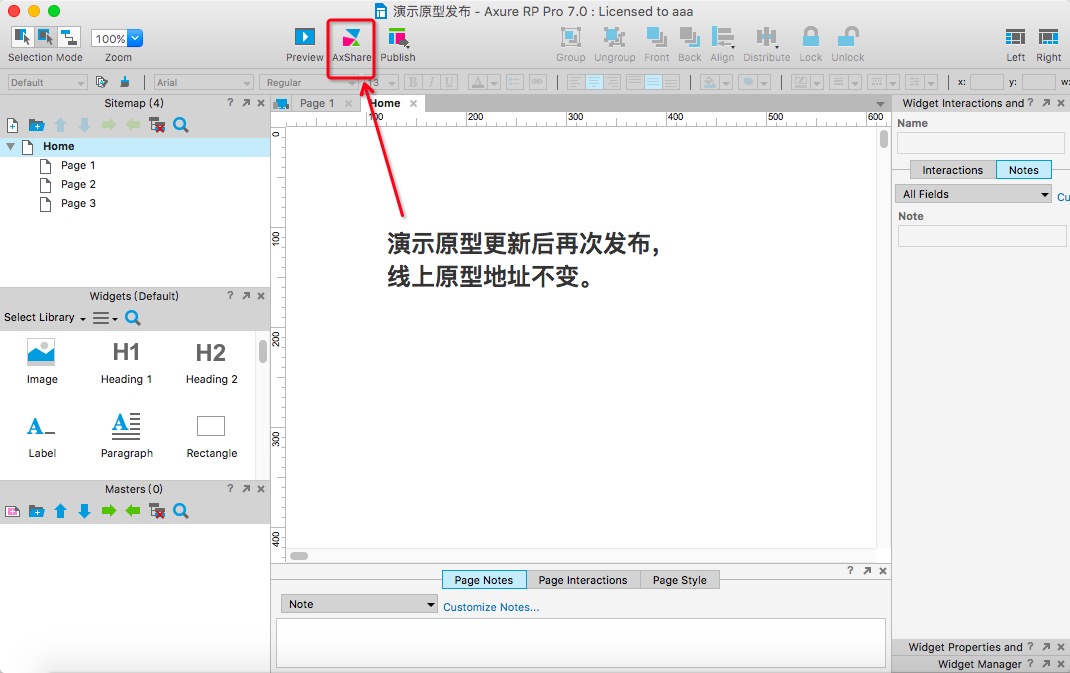
Task: Open AxShare from the toolbar
Action: (x=351, y=38)
